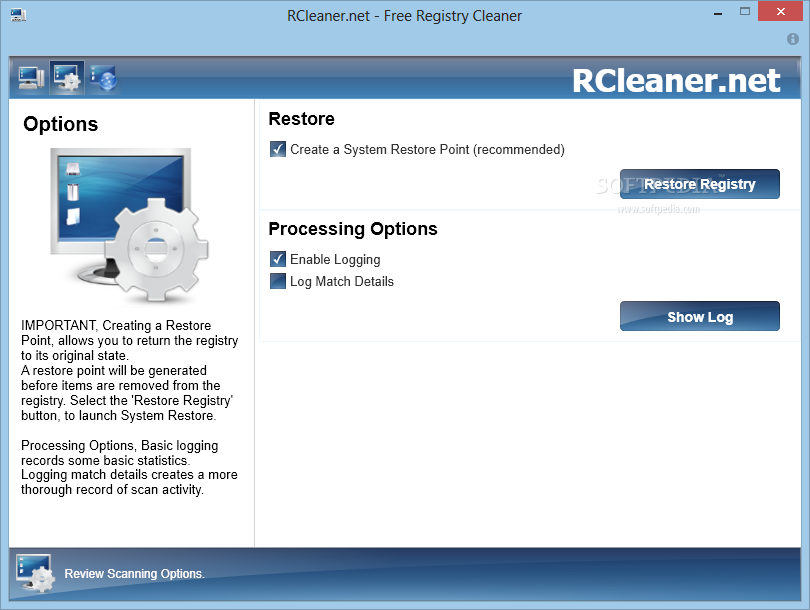Click the info icon below the close button
This screenshot has width=810, height=610.
(x=792, y=39)
